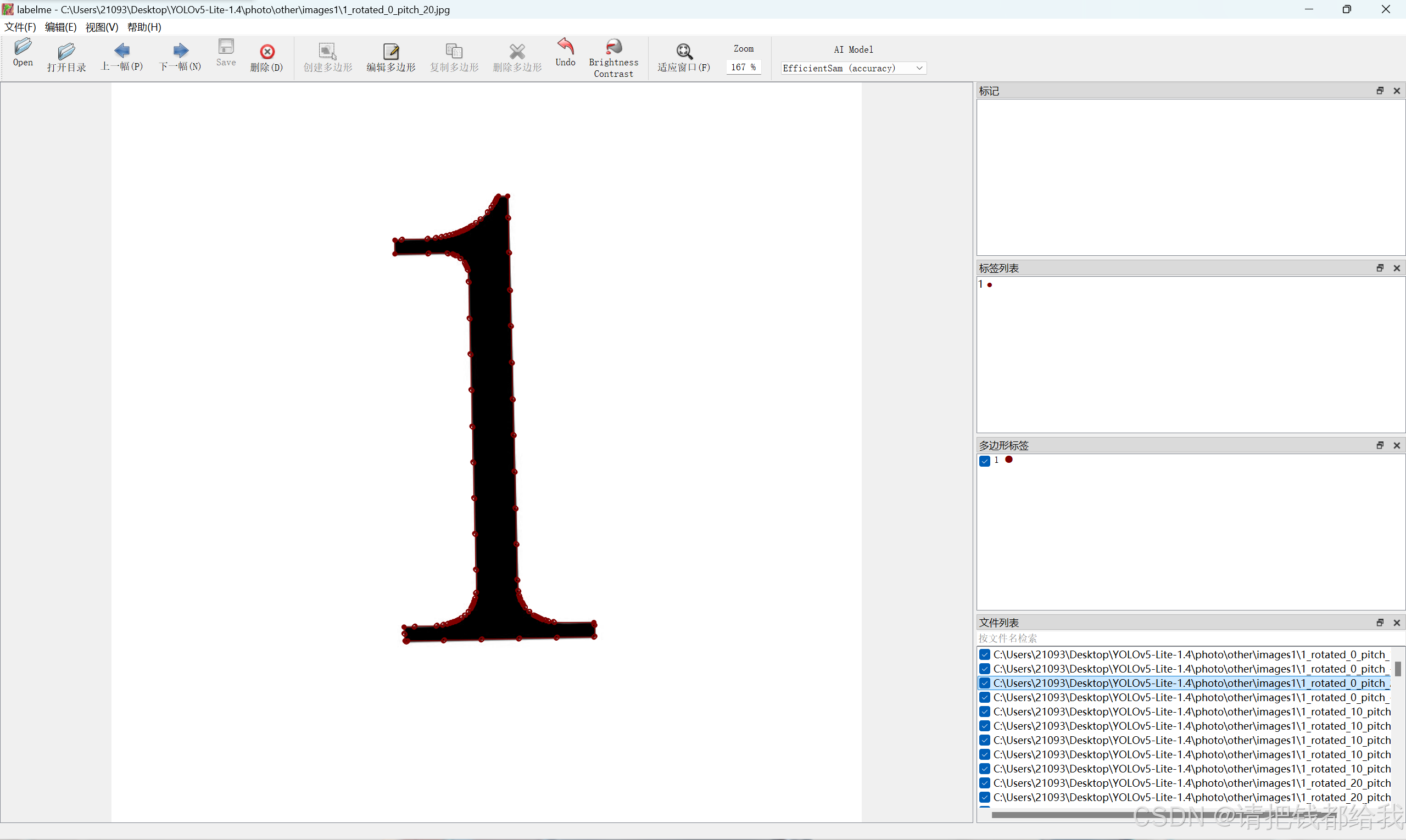The width and height of the screenshot is (1406, 840).
Task: Select polygon 1 in 多边形标签 list
Action: pos(996,460)
